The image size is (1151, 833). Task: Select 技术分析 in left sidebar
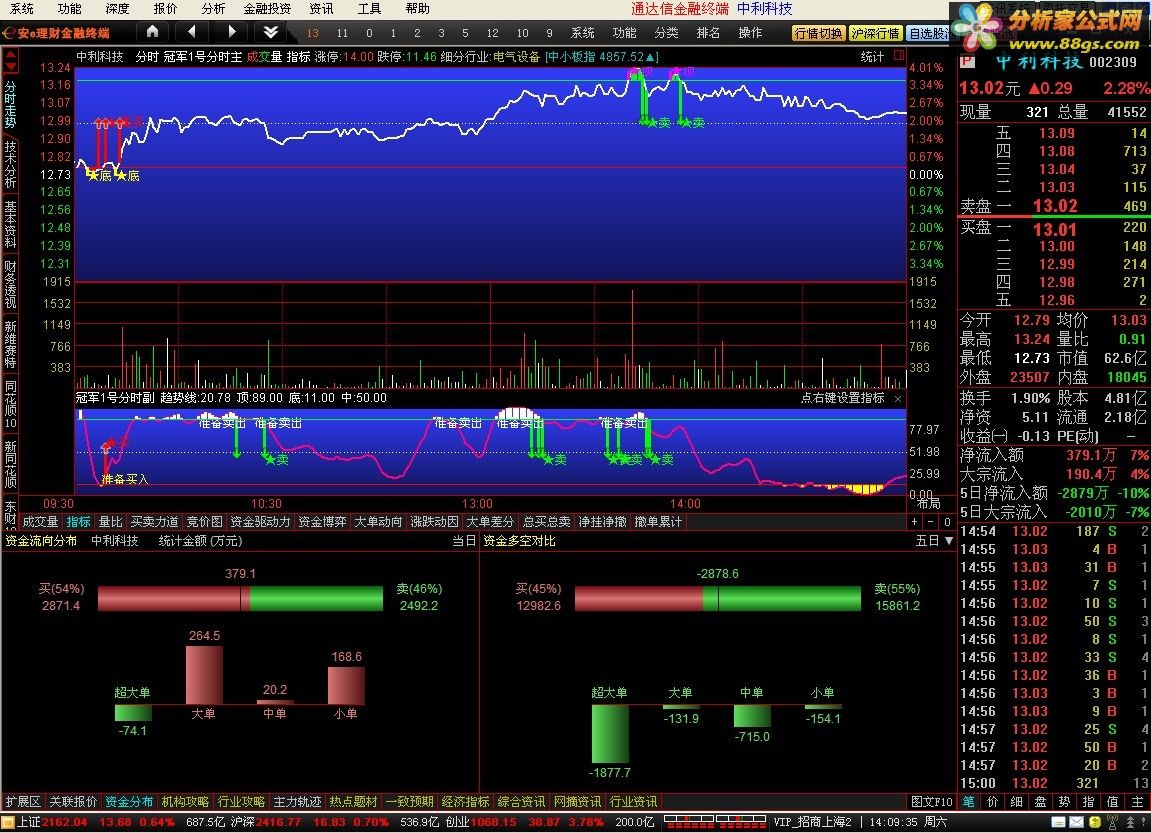pyautogui.click(x=10, y=164)
